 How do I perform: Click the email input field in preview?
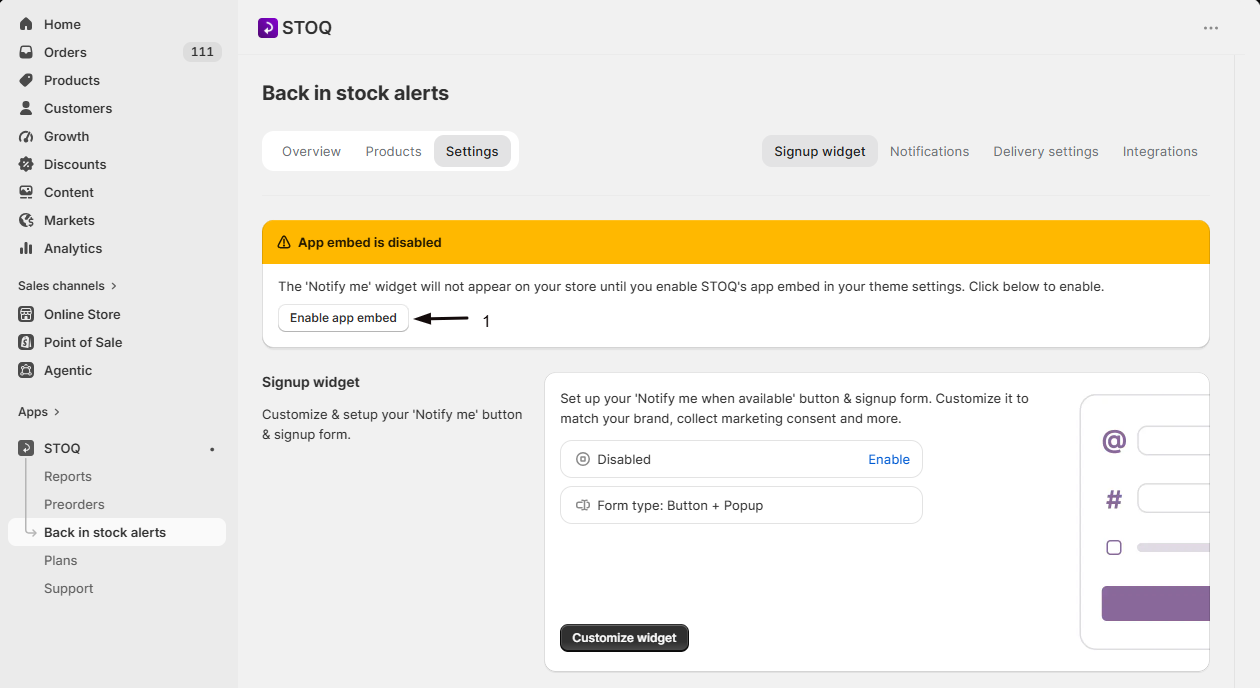(1174, 441)
